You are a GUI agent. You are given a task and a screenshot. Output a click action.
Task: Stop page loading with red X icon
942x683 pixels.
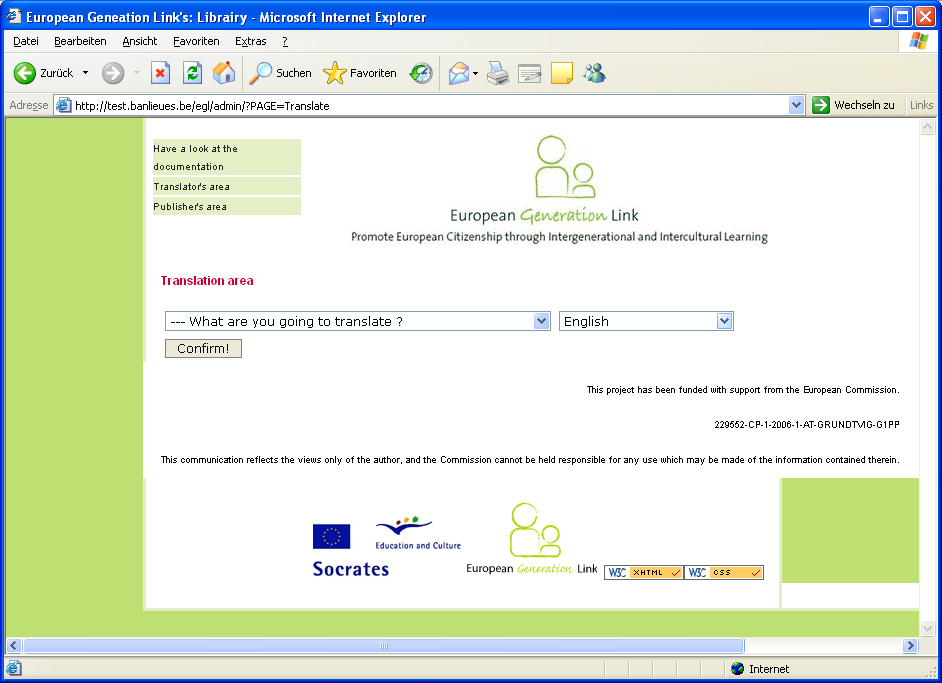point(160,73)
